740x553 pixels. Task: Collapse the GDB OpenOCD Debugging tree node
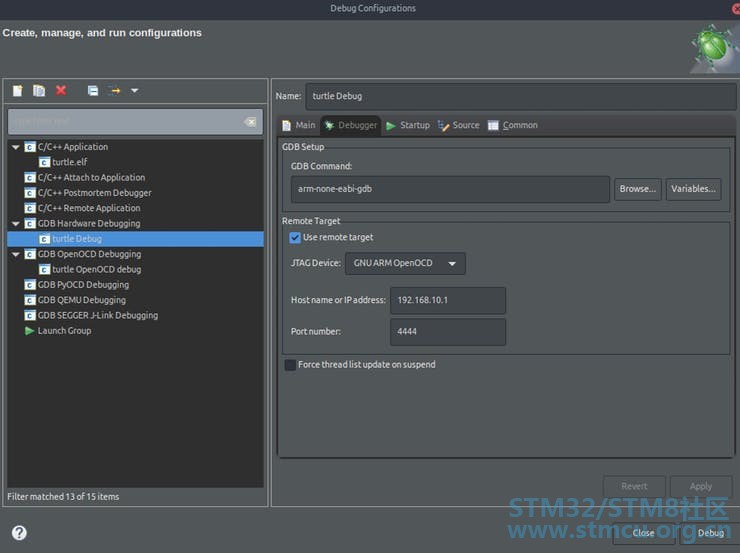pos(16,254)
